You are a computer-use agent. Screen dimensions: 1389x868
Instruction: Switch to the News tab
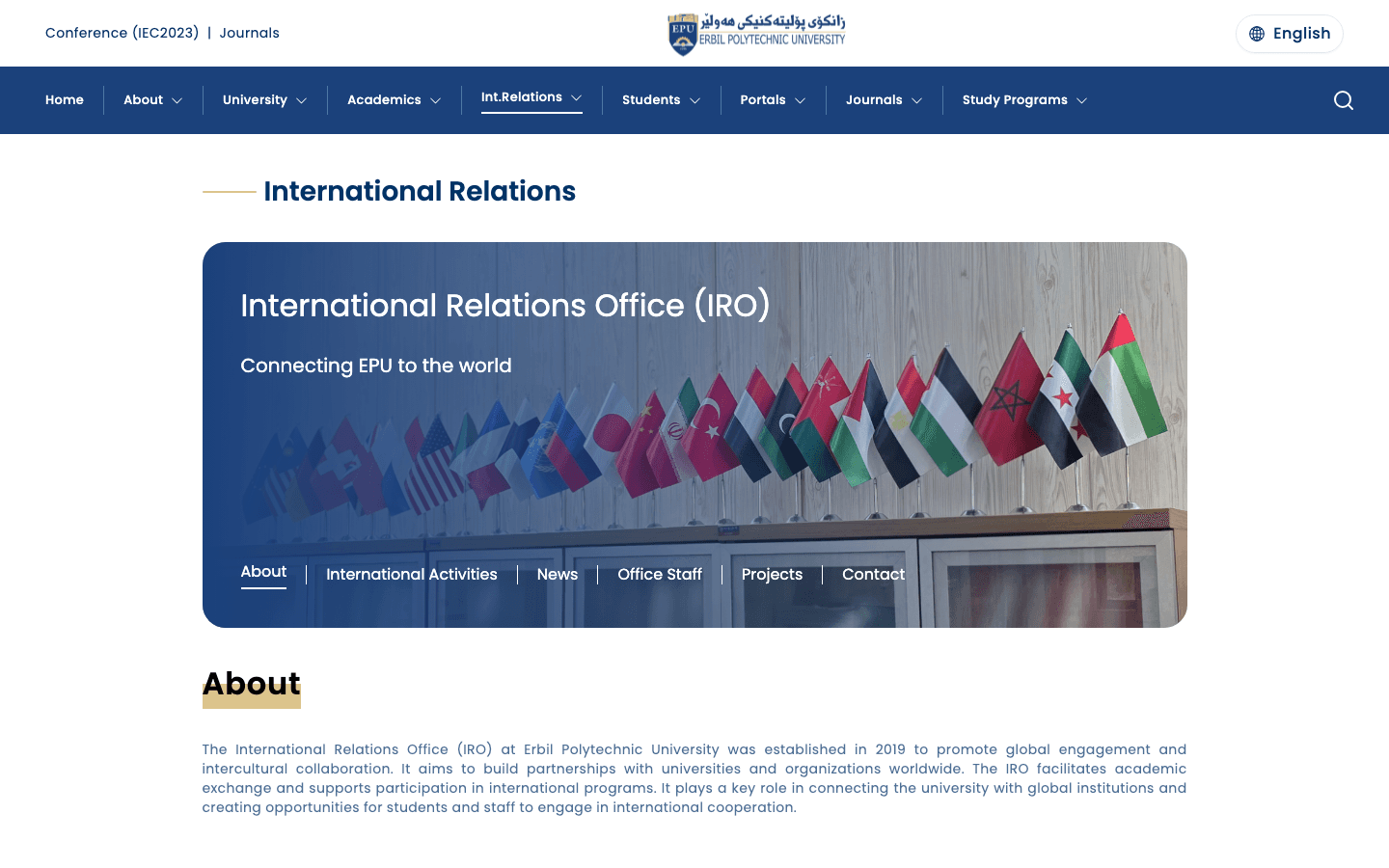tap(558, 575)
